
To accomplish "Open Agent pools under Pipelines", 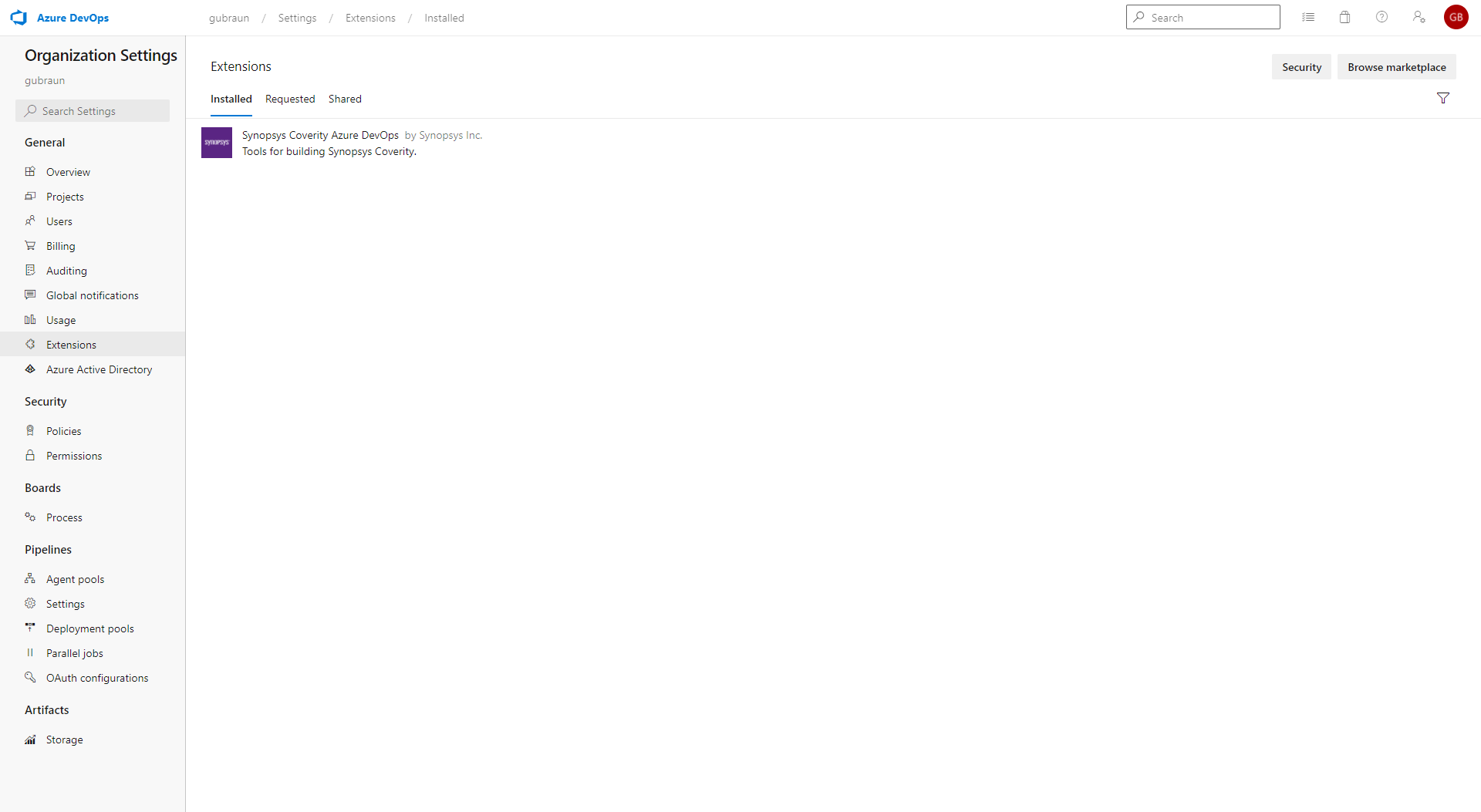I will (x=75, y=578).
